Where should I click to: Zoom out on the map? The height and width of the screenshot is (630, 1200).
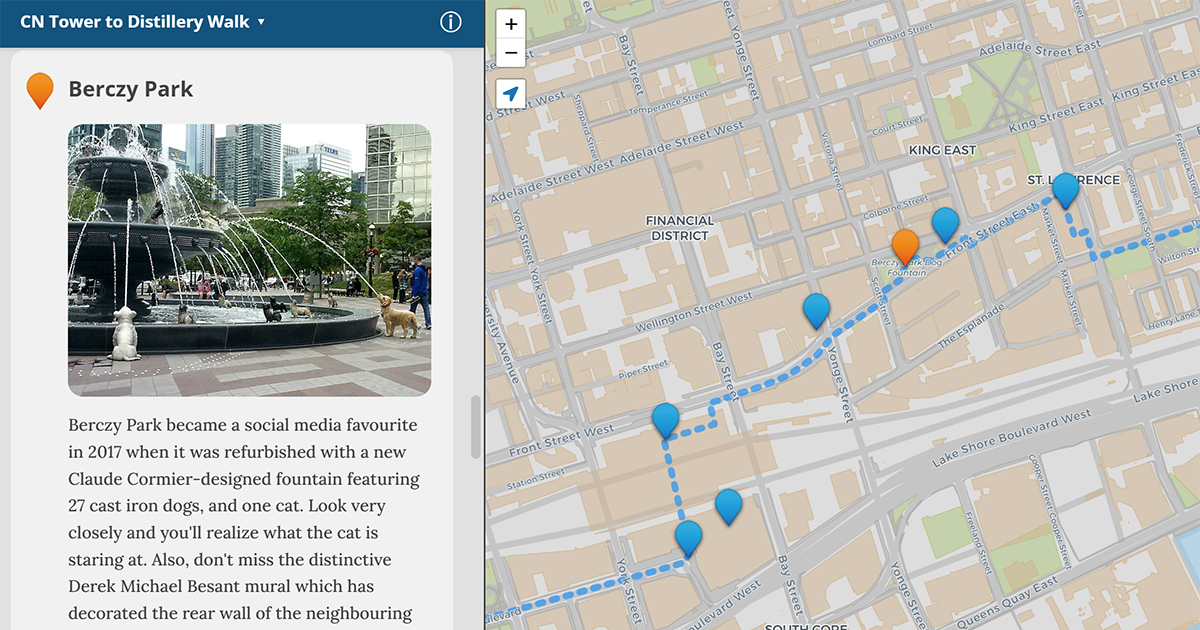coord(511,53)
